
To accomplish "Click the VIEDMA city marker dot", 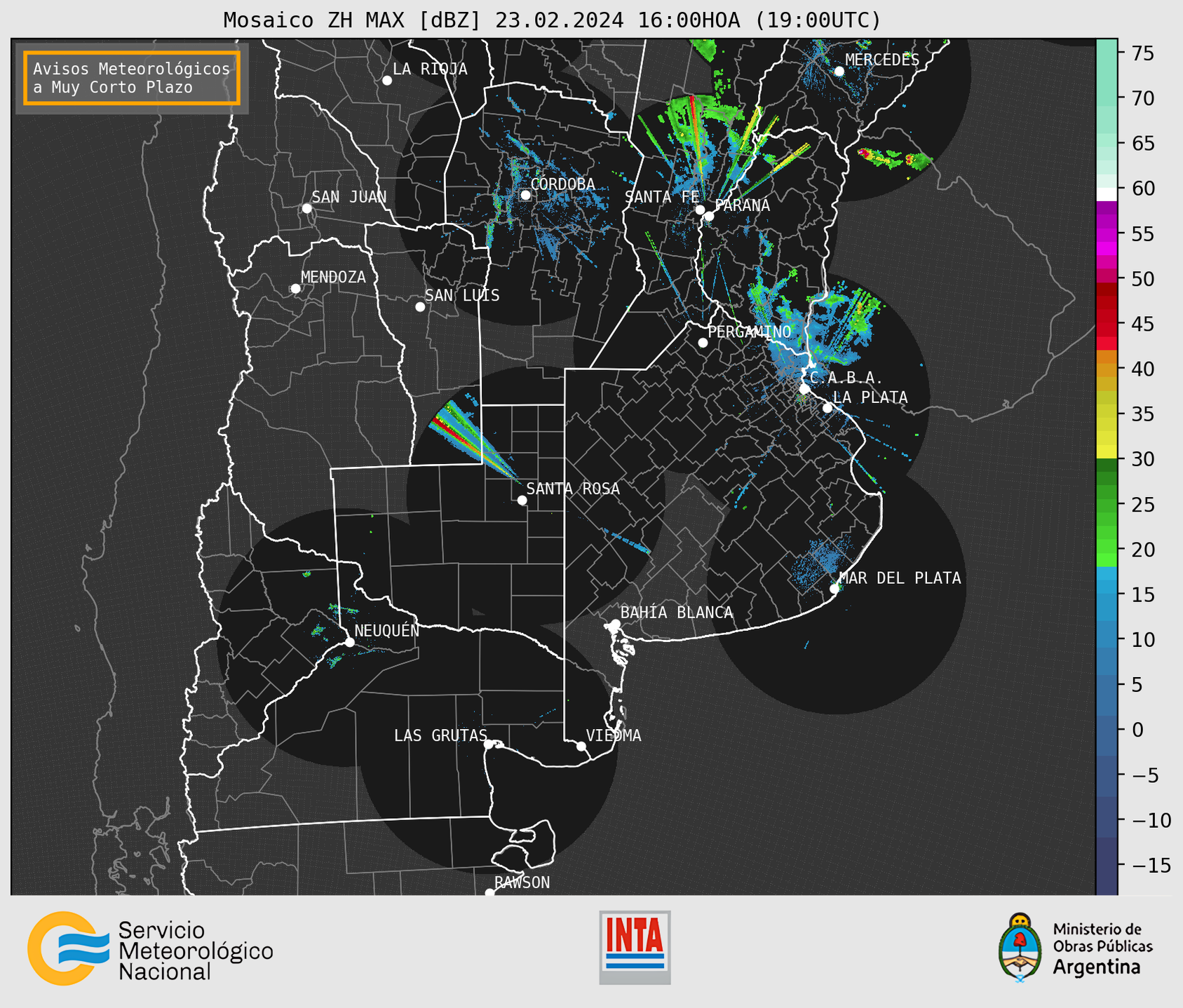I will coord(581,747).
